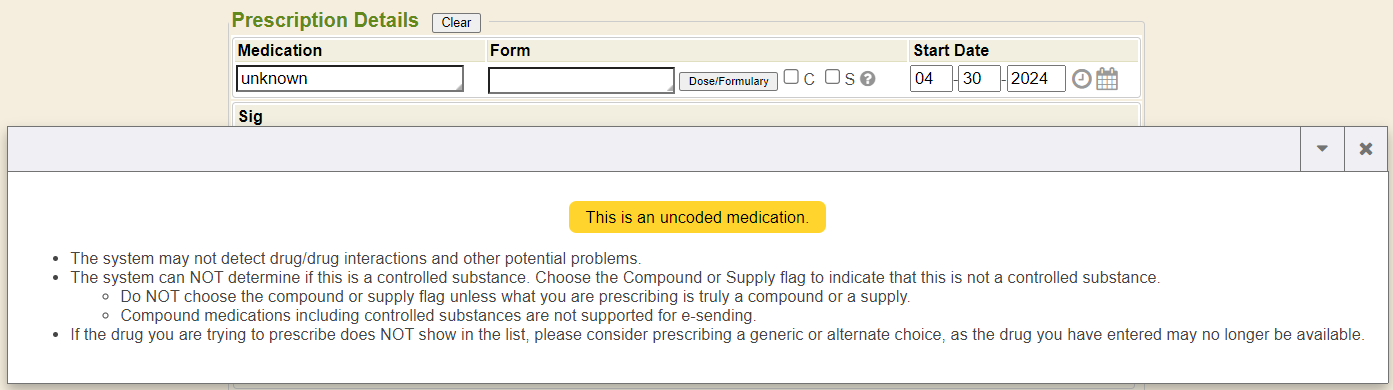Check the C compound checkbox
Viewport: 1393px width, 390px height.
tap(791, 77)
